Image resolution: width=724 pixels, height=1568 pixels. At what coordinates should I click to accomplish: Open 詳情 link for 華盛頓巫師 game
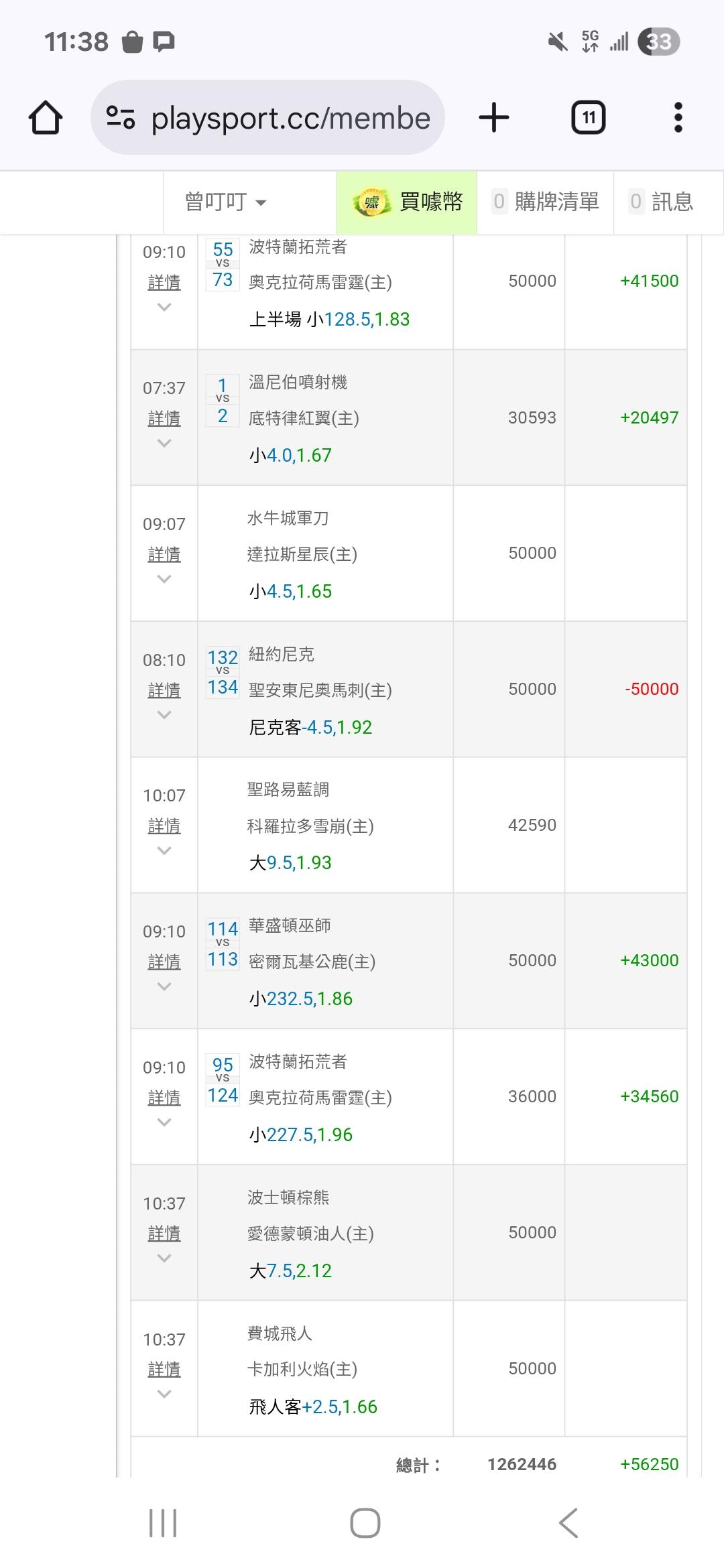pyautogui.click(x=164, y=962)
